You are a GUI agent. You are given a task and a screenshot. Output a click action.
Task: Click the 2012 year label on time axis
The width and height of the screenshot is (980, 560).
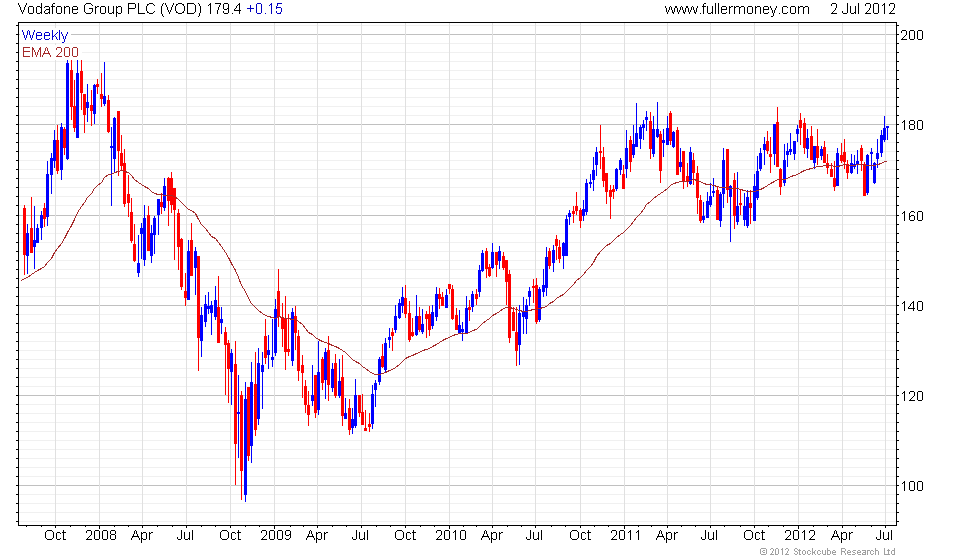coord(800,535)
